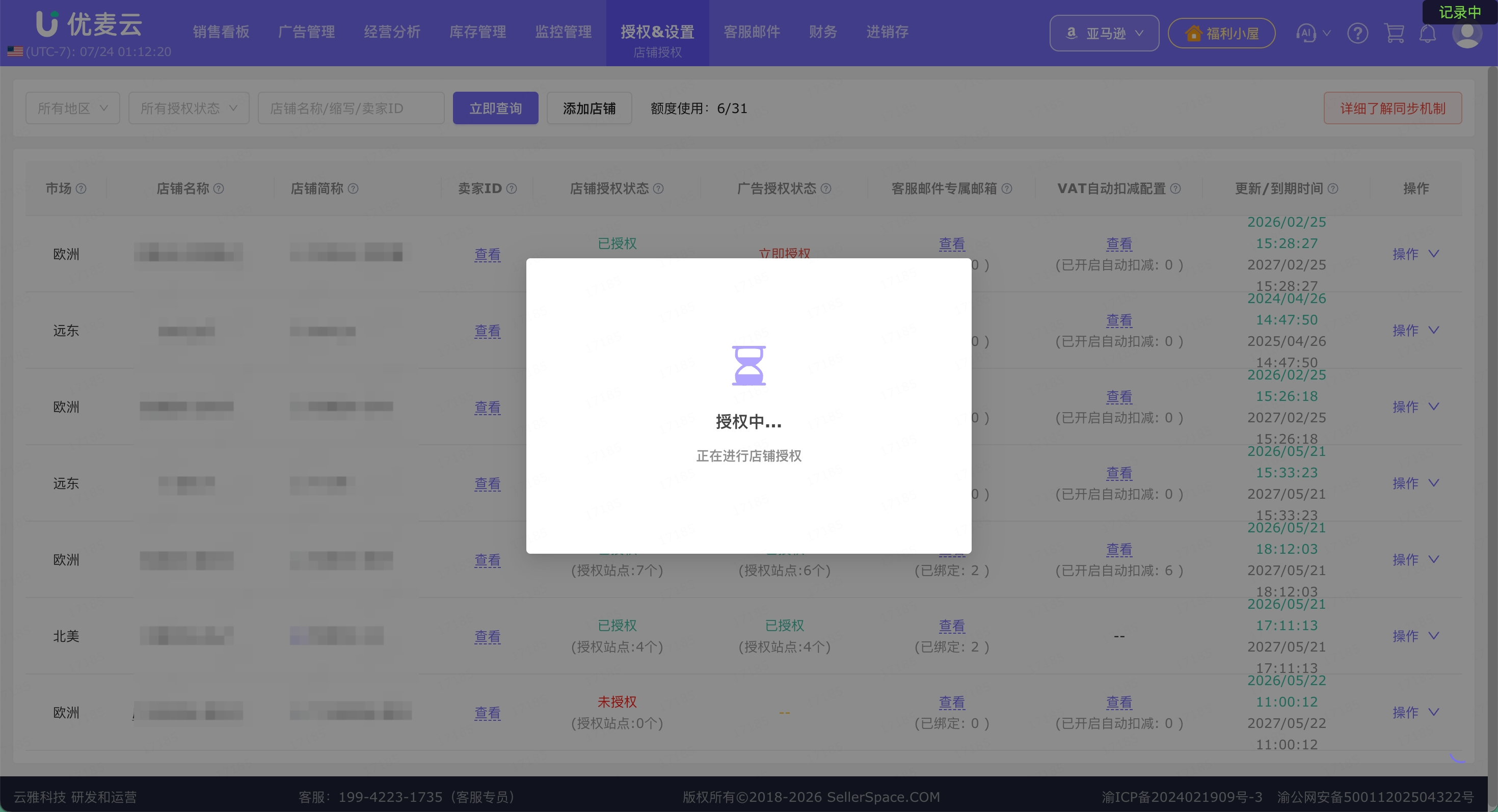Open the 进销存 menu
Screen dimensions: 1498x812
[887, 32]
